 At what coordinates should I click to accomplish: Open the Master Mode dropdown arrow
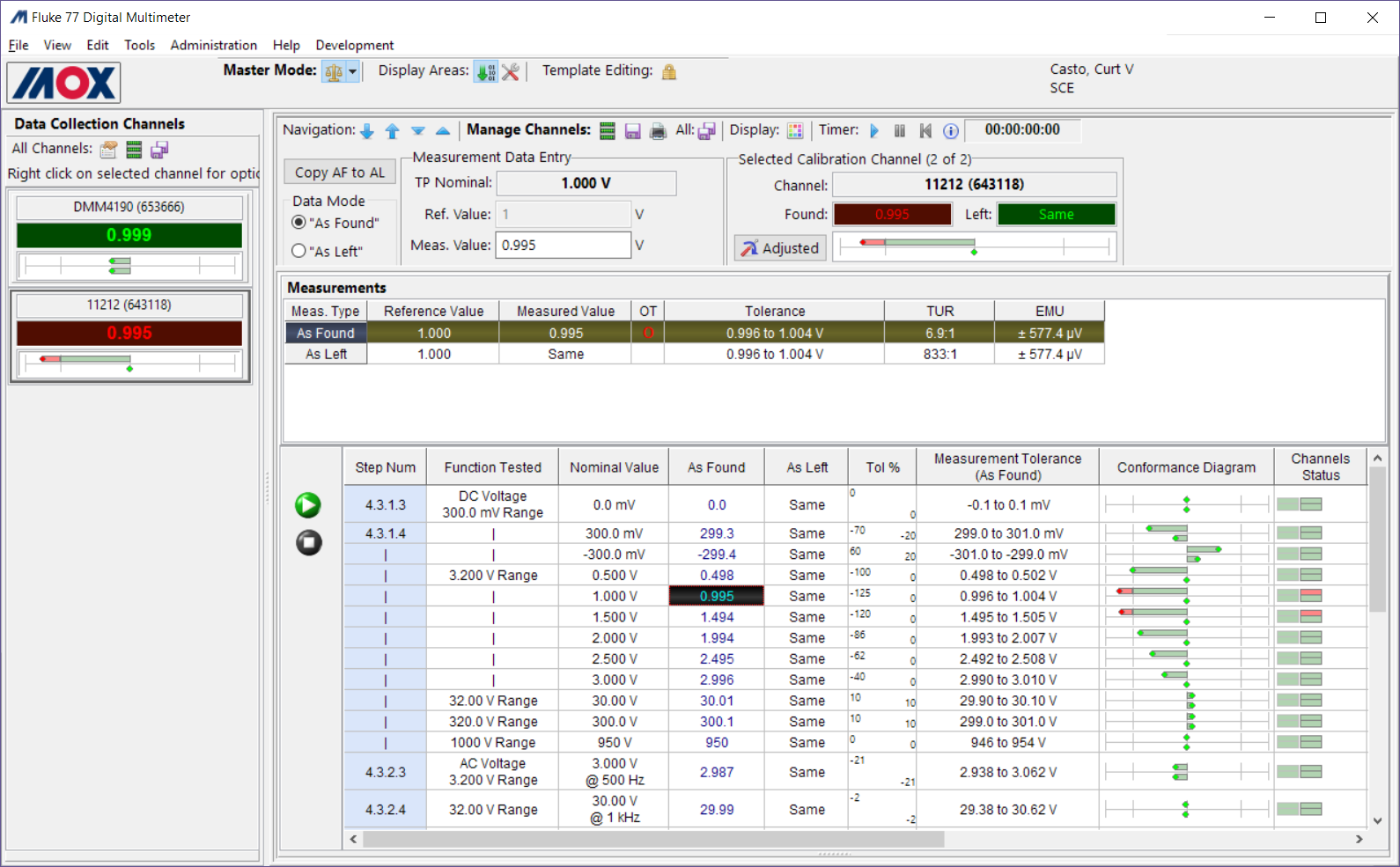coord(353,72)
